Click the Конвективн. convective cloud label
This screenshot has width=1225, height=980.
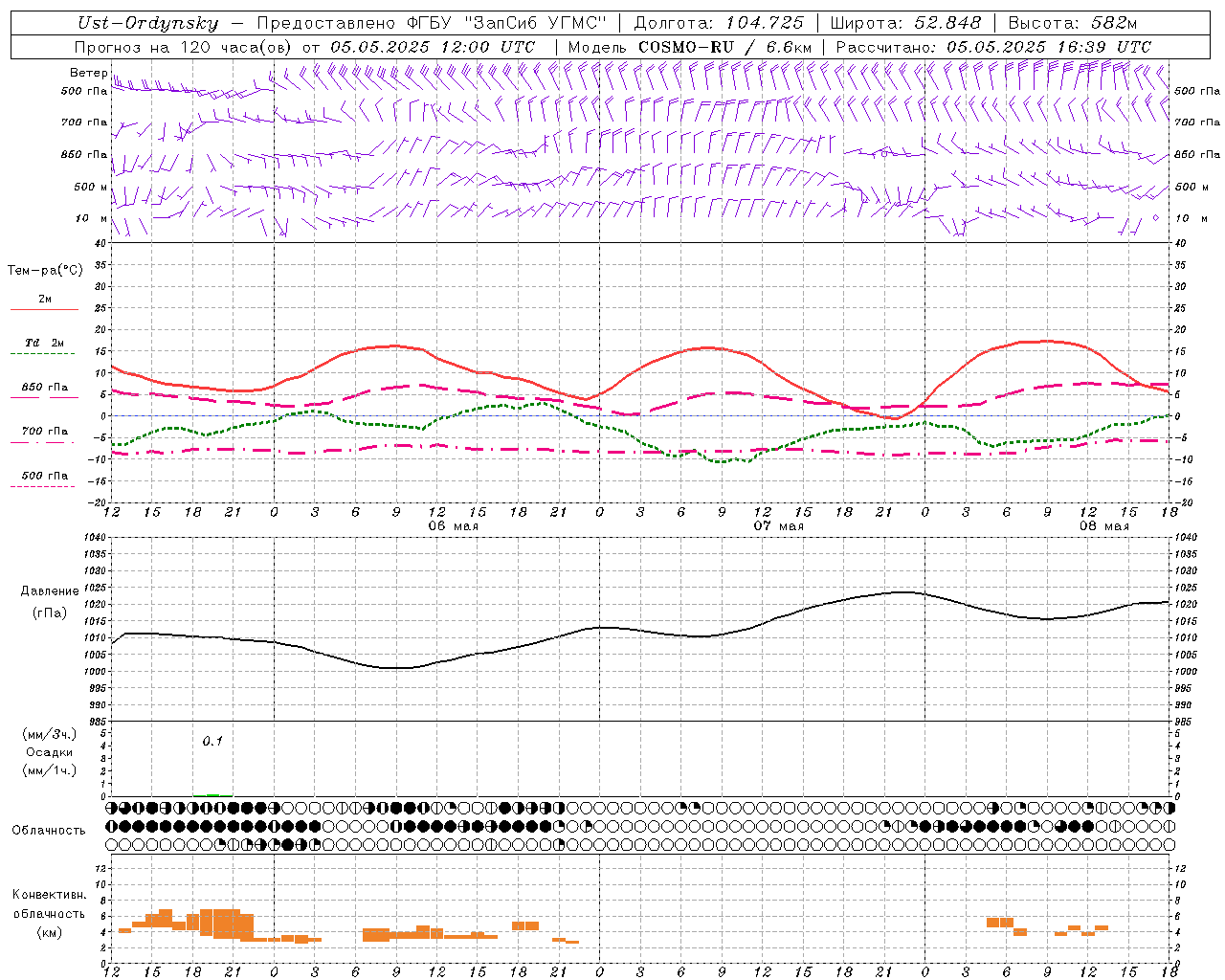pyautogui.click(x=49, y=895)
